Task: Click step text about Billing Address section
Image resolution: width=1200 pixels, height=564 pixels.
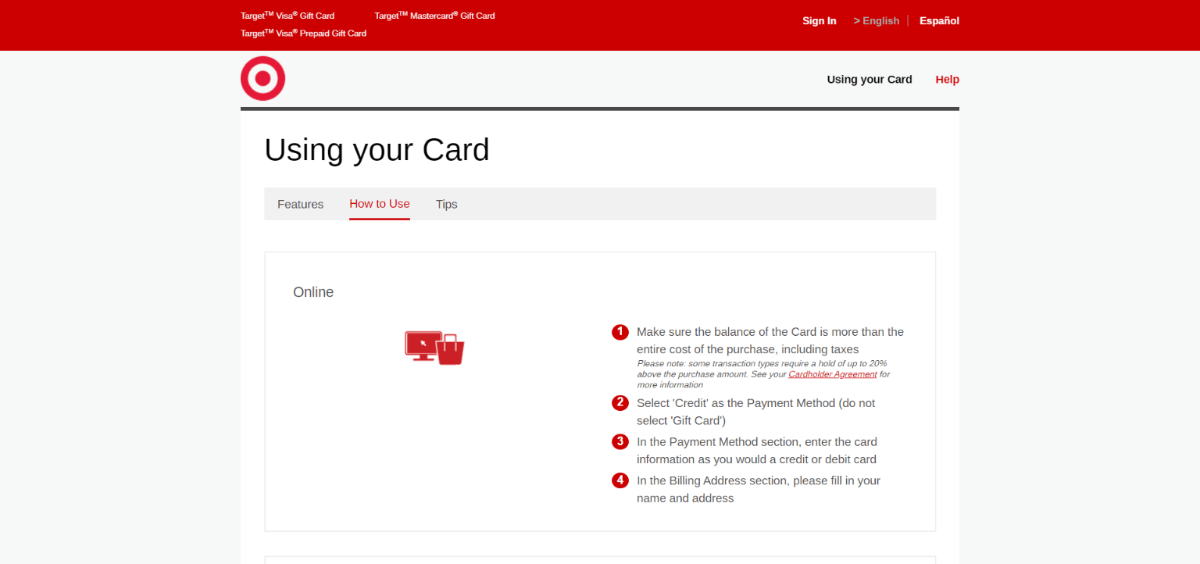Action: click(x=759, y=489)
